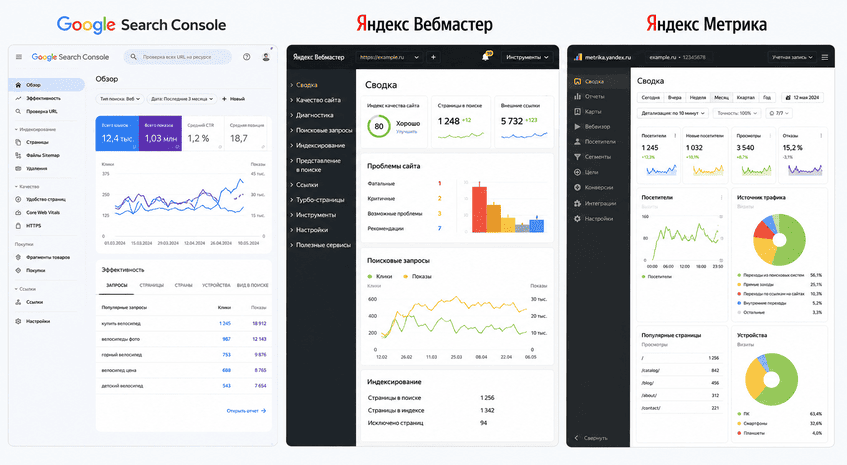Switch to the СТРАНИЦЫ tab in Эффективность
Screen dimensions: 847x465
coord(152,285)
